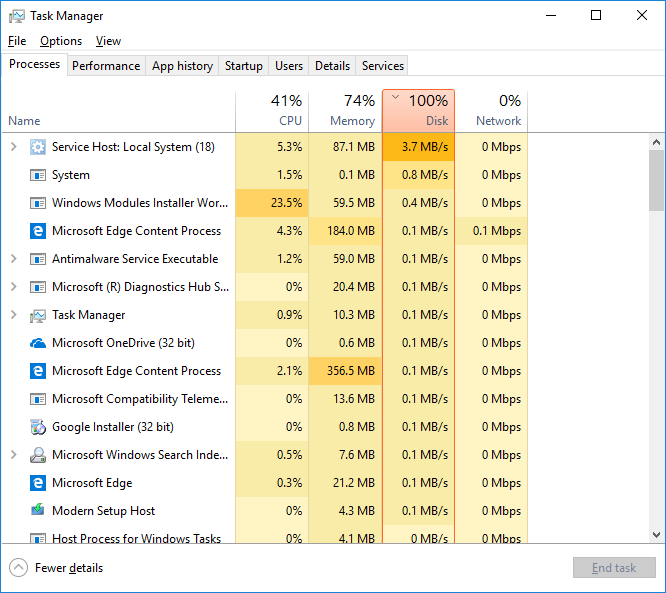This screenshot has height=593, width=666.
Task: Expand Microsoft (R) Diagnostics Hub entry
Action: (14, 287)
